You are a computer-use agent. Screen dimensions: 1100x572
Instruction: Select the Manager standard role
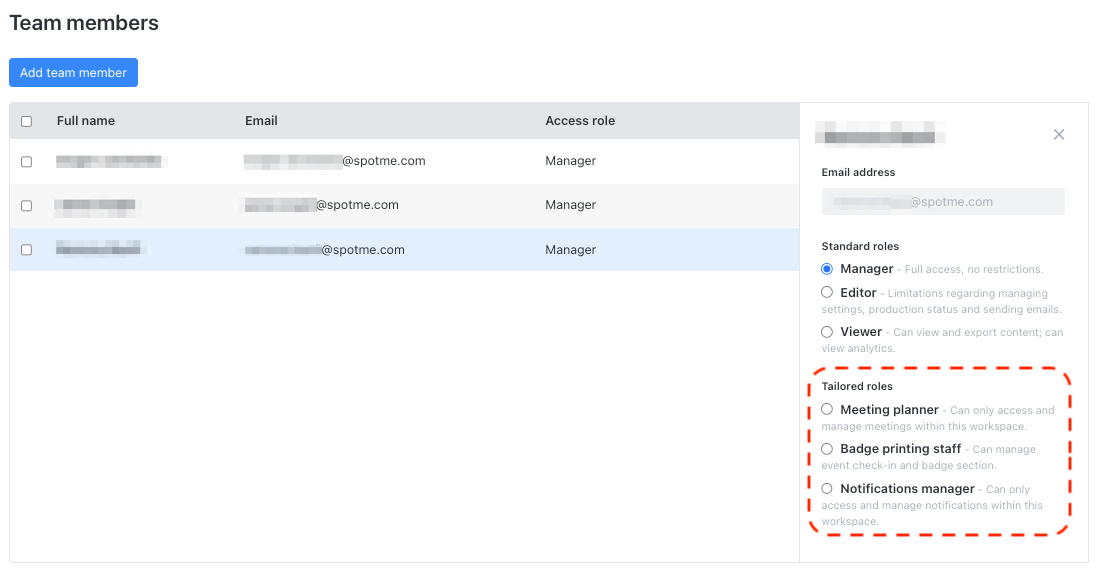827,269
